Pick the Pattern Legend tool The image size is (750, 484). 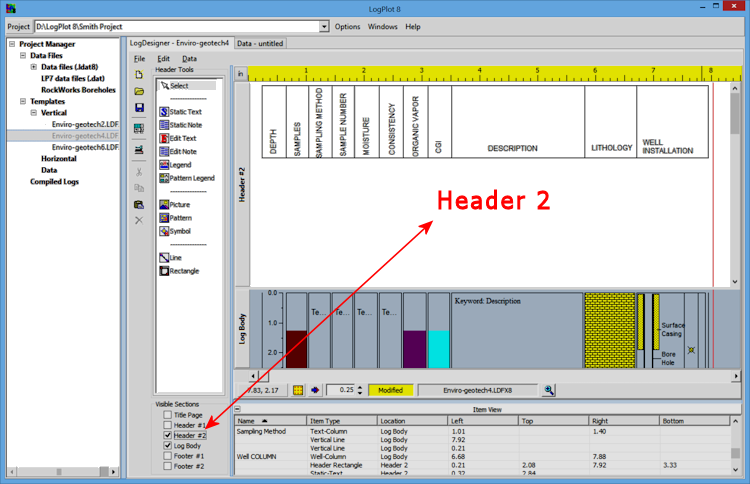(x=190, y=177)
